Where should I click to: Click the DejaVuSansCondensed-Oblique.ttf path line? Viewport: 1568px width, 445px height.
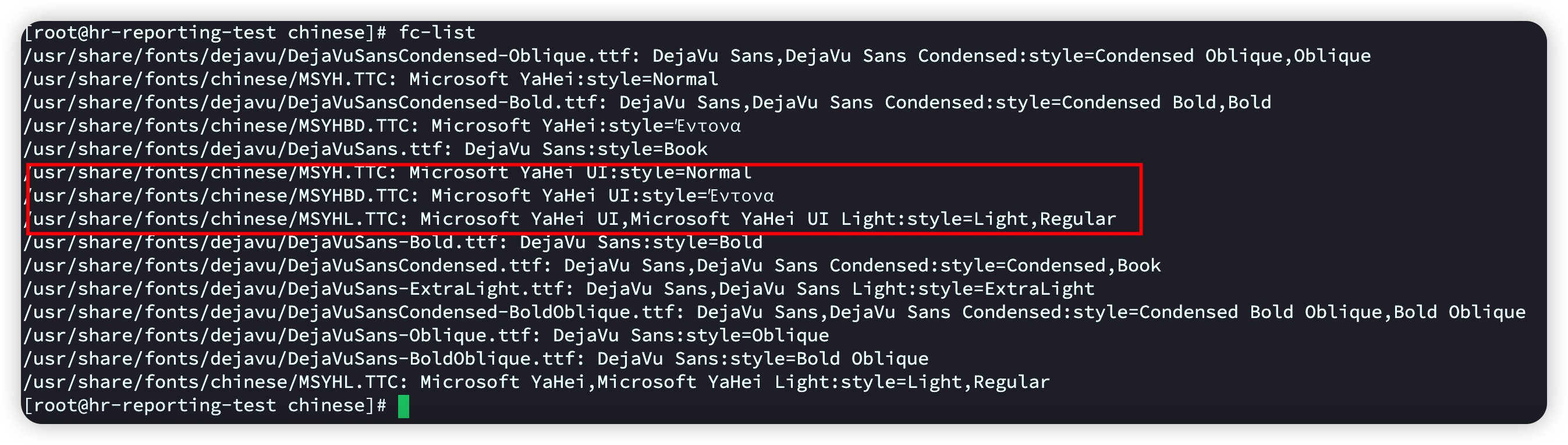tap(697, 56)
